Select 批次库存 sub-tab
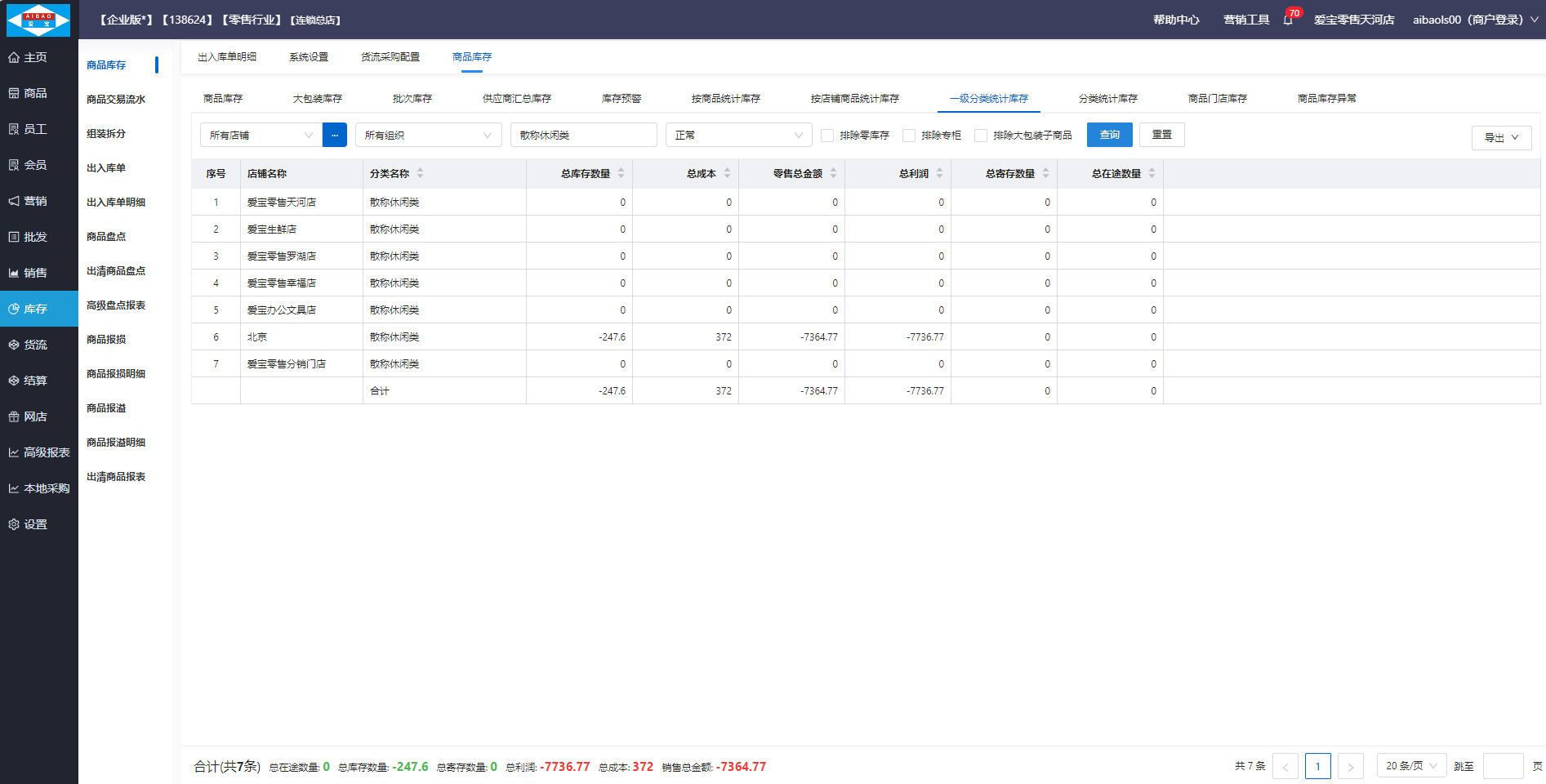This screenshot has width=1546, height=784. [x=412, y=99]
